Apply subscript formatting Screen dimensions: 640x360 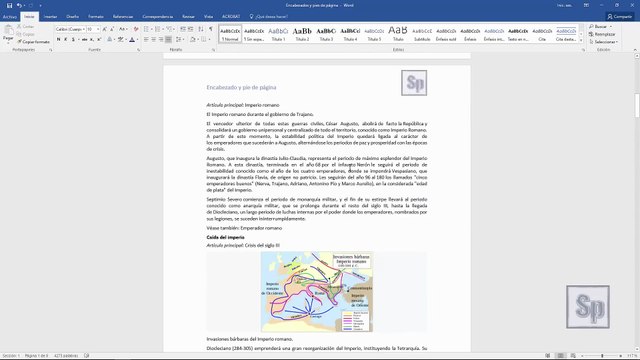92,39
